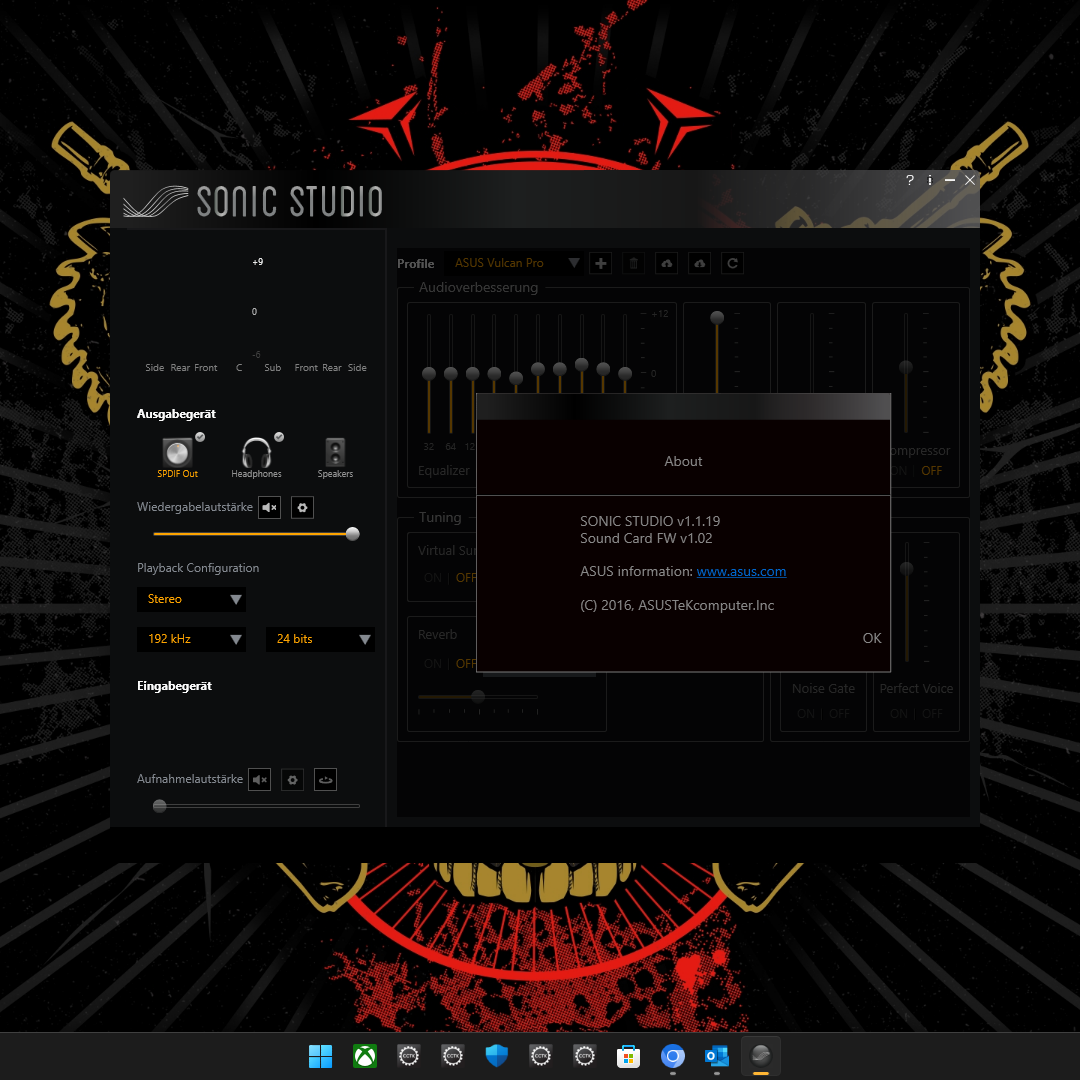This screenshot has width=1080, height=1080.
Task: Click the info 'i' icon in title bar
Action: click(x=930, y=180)
